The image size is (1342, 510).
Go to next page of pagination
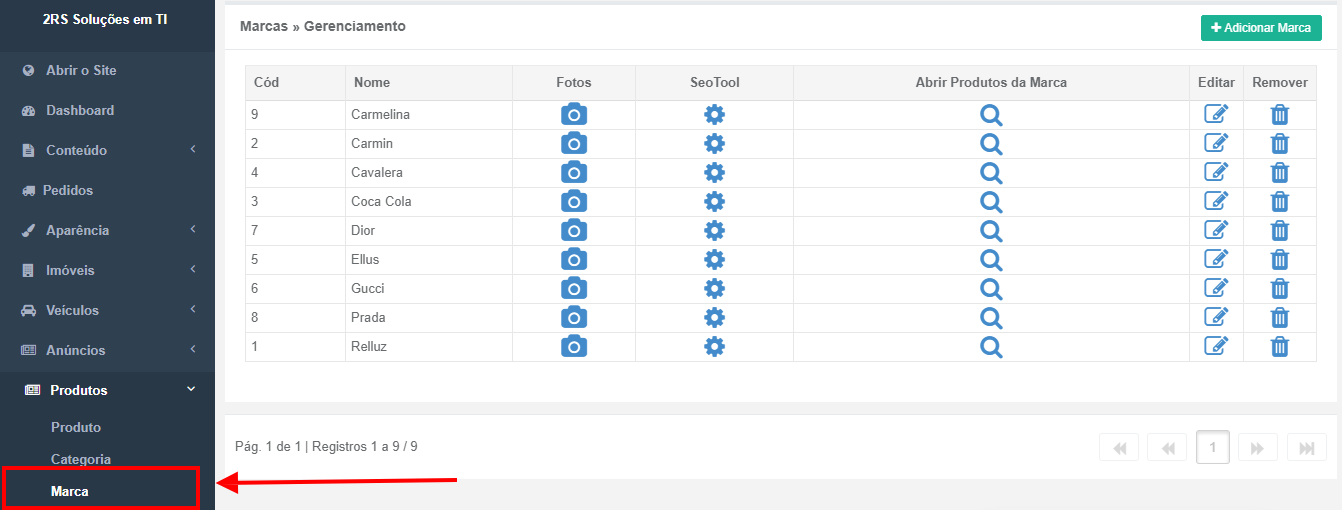1258,447
